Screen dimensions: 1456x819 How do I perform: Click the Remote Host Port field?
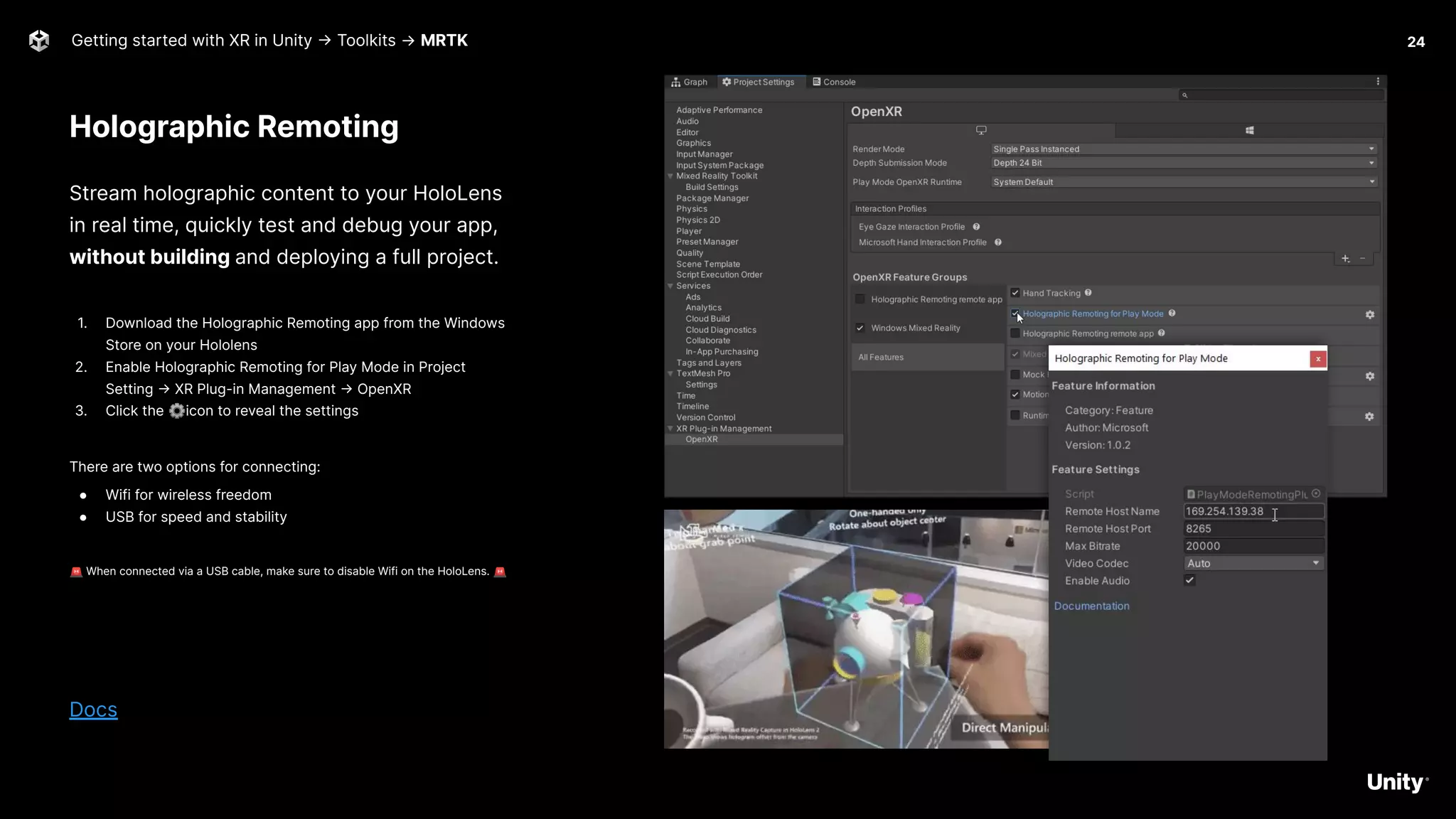(x=1253, y=529)
